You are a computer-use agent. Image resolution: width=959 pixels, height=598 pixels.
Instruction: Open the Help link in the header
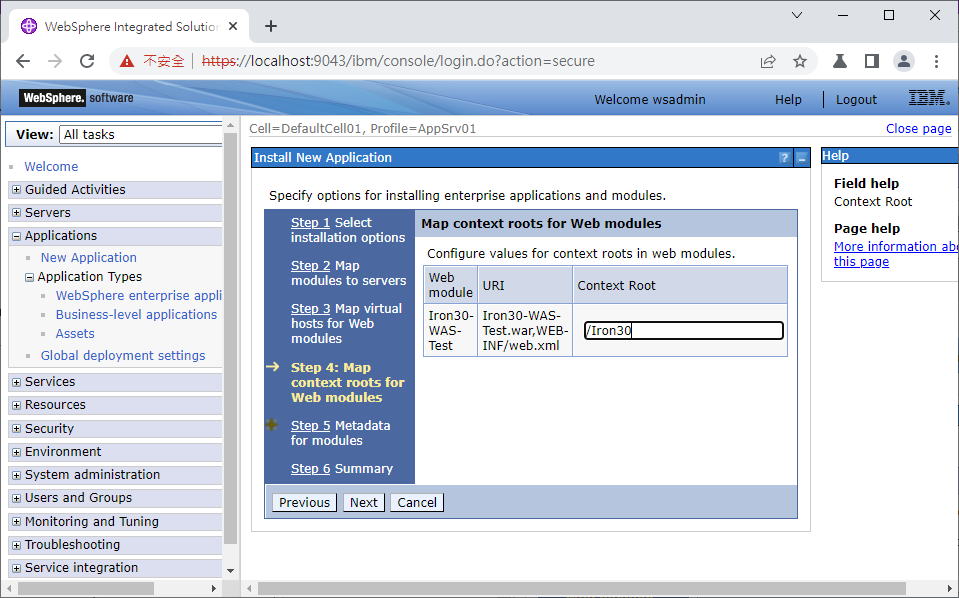pos(788,100)
